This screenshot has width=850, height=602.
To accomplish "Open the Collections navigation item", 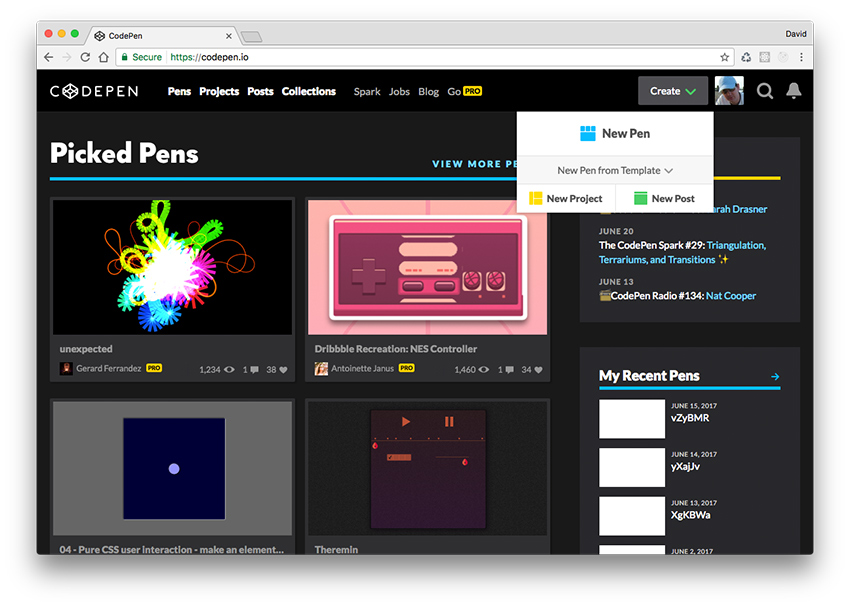I will pyautogui.click(x=308, y=91).
